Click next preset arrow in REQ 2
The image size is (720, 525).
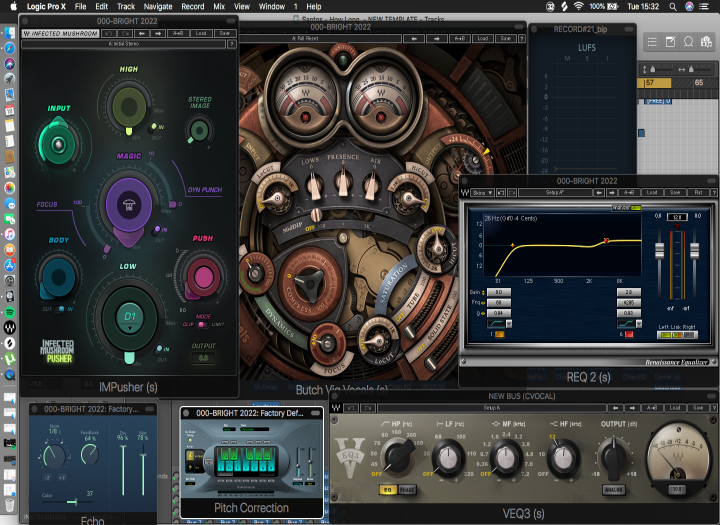(x=612, y=192)
